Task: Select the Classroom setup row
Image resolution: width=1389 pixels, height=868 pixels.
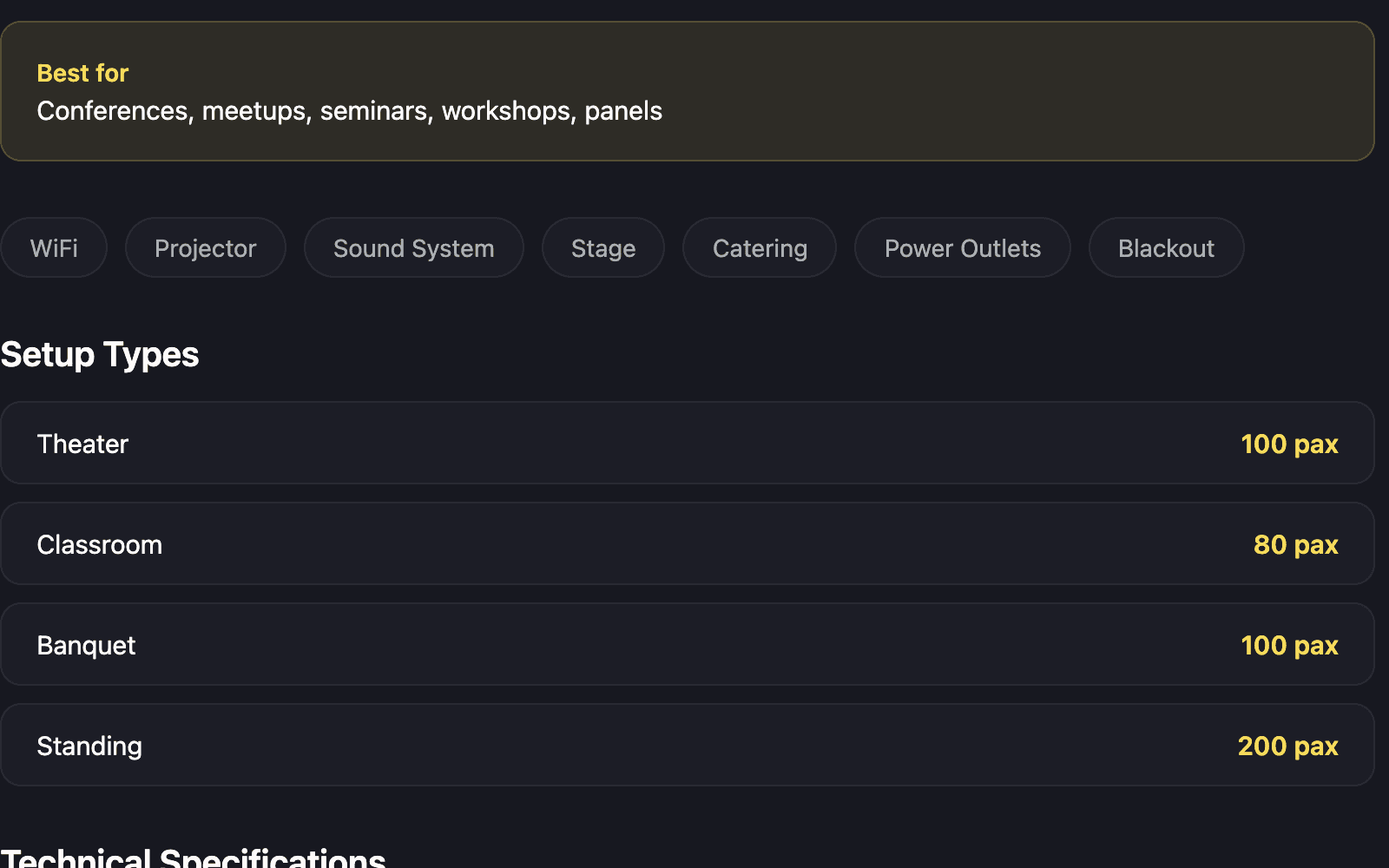Action: pyautogui.click(x=688, y=543)
